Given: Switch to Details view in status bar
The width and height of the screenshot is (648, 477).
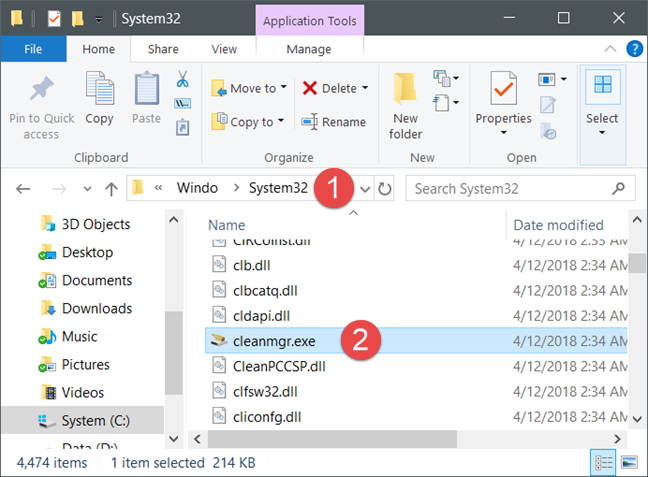Looking at the screenshot, I should click(x=603, y=463).
